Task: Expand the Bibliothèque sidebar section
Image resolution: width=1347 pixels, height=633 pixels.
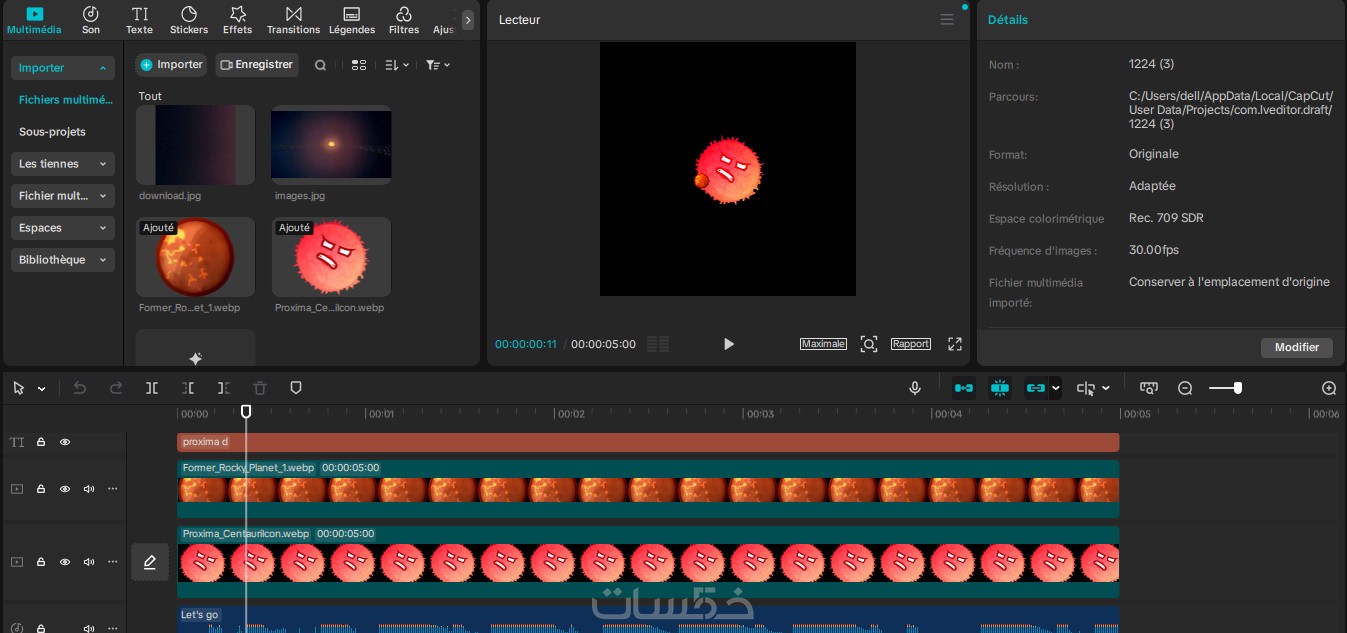Action: pos(63,260)
